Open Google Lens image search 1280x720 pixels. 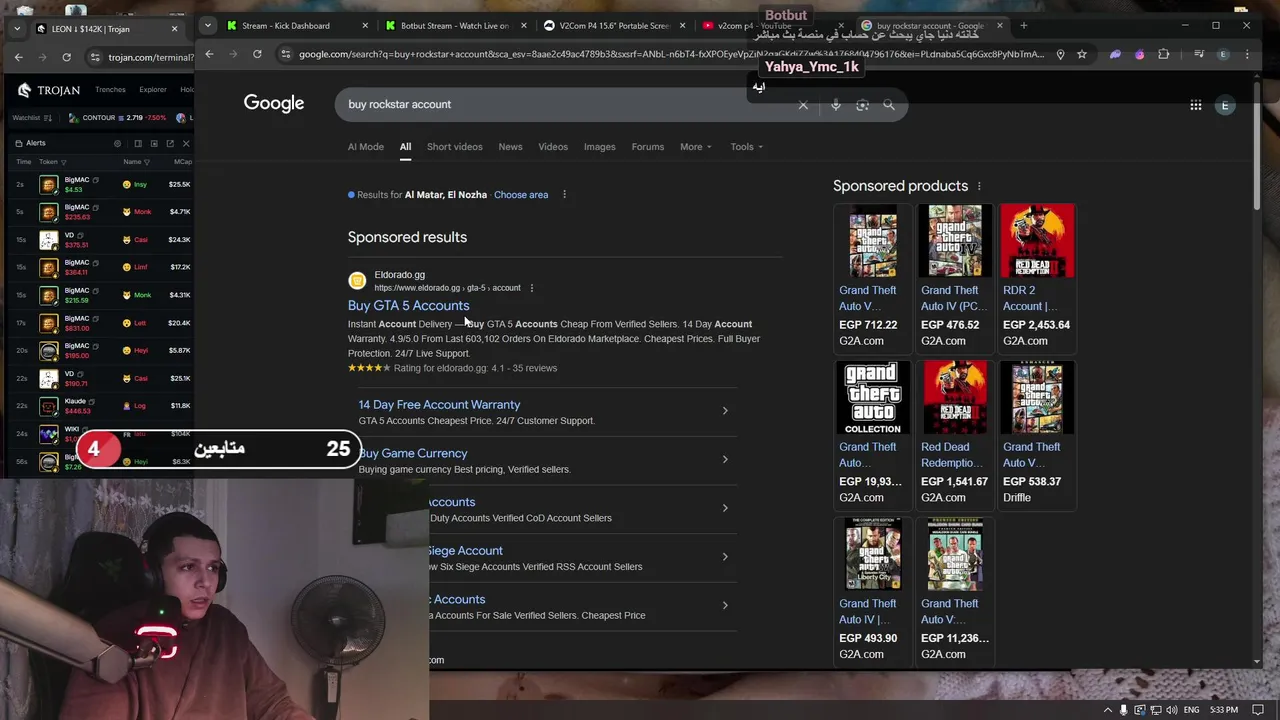[x=862, y=104]
